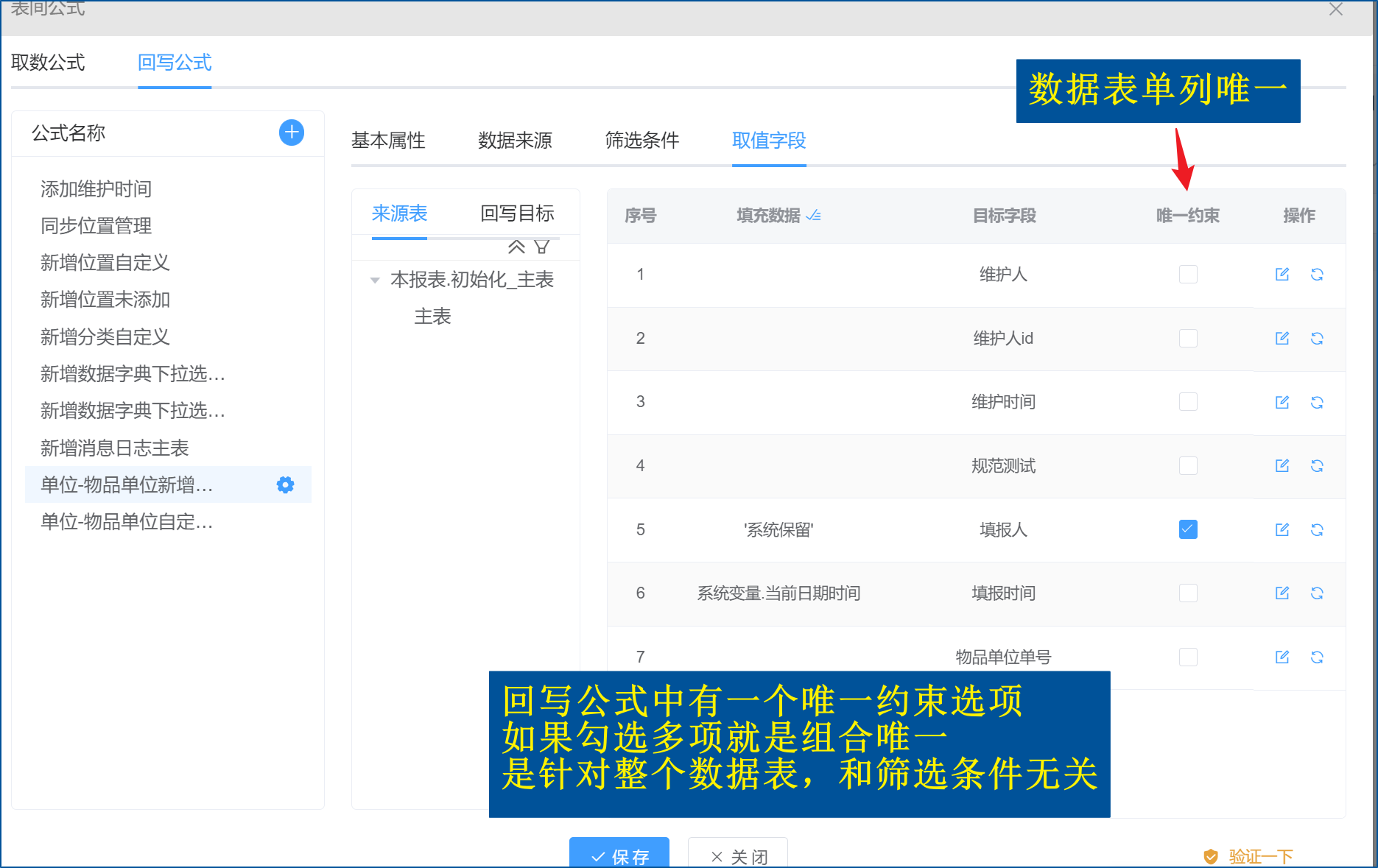1378x868 pixels.
Task: Check unique constraint for 规范测试
Action: tap(1188, 465)
